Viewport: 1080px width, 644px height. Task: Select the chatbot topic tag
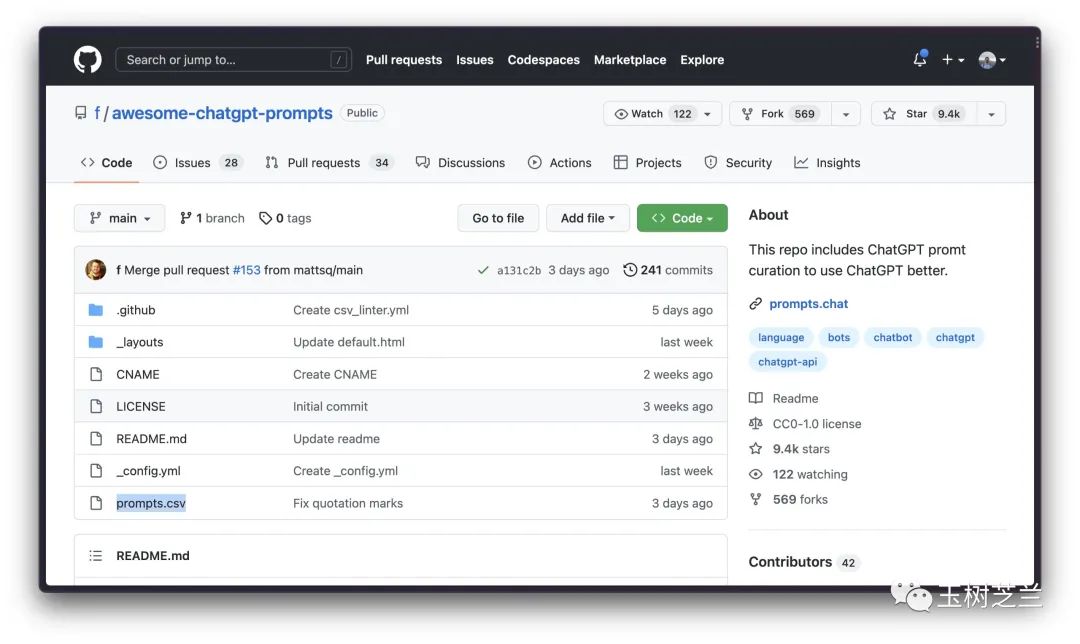[893, 337]
